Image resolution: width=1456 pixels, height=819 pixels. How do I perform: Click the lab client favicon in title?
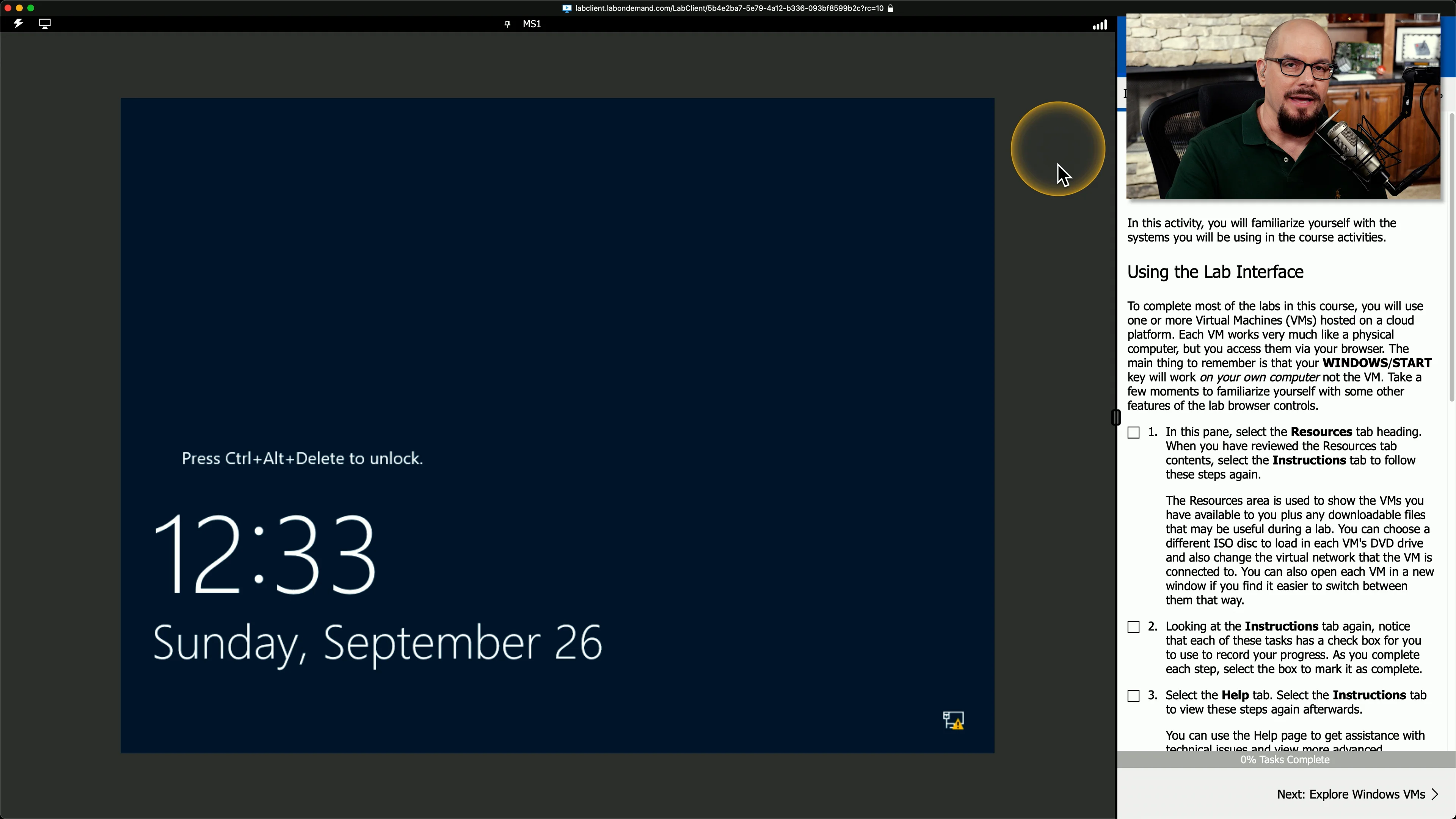click(566, 8)
